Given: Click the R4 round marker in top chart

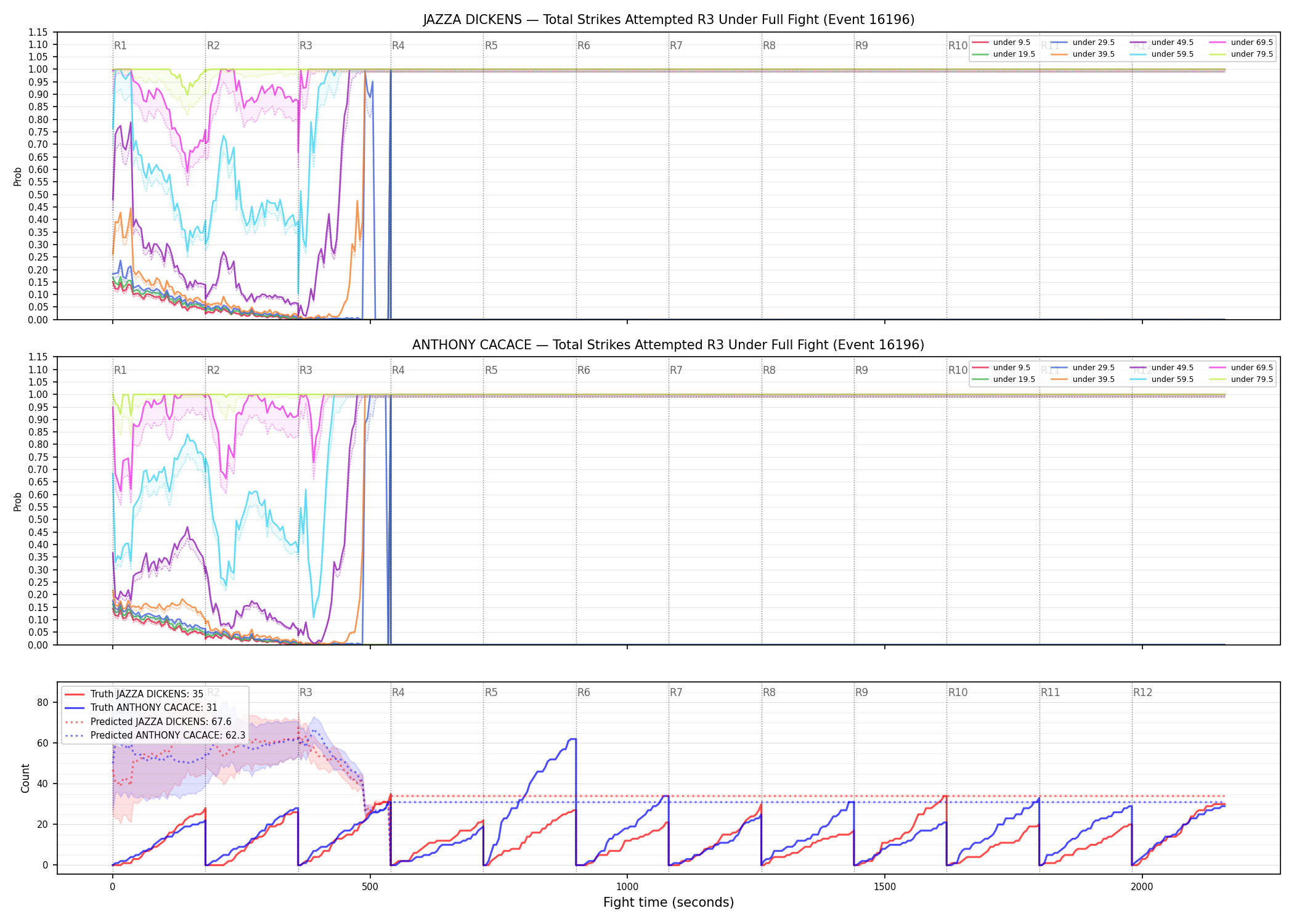Looking at the screenshot, I should tap(398, 46).
